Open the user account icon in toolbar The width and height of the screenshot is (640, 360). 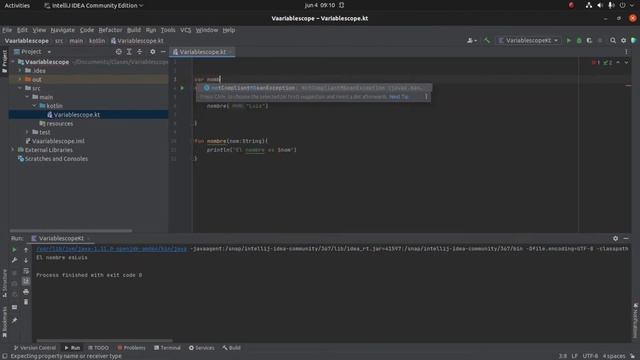click(x=471, y=40)
